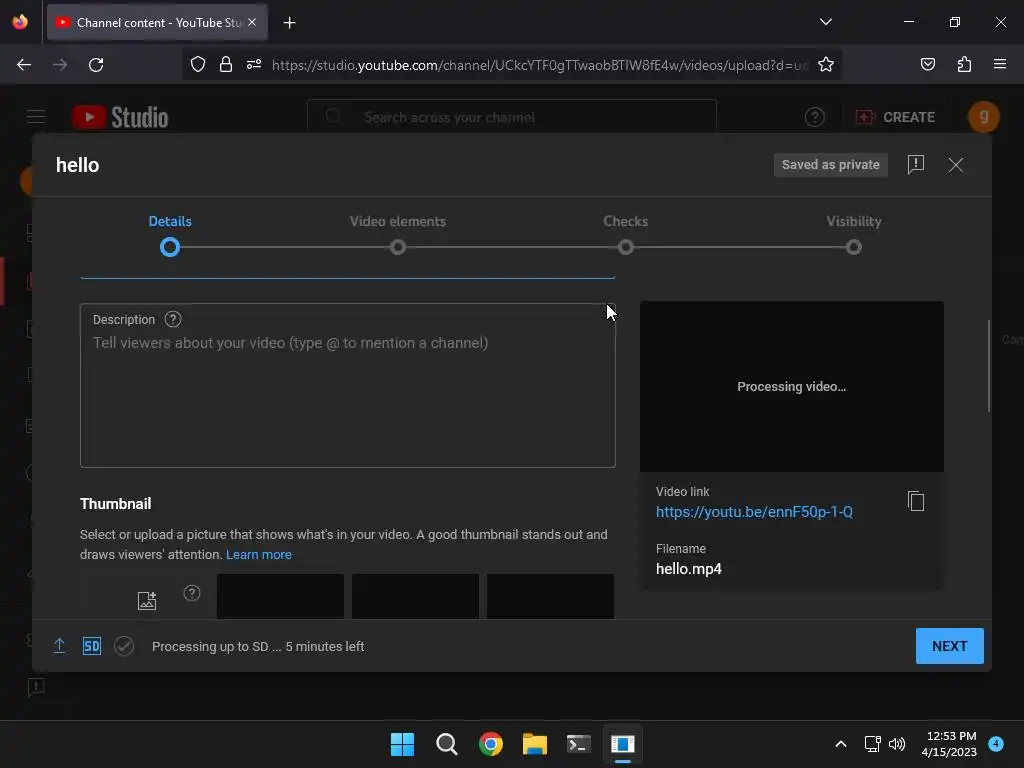
Task: Open the clock showing 12:53 PM
Action: [949, 744]
